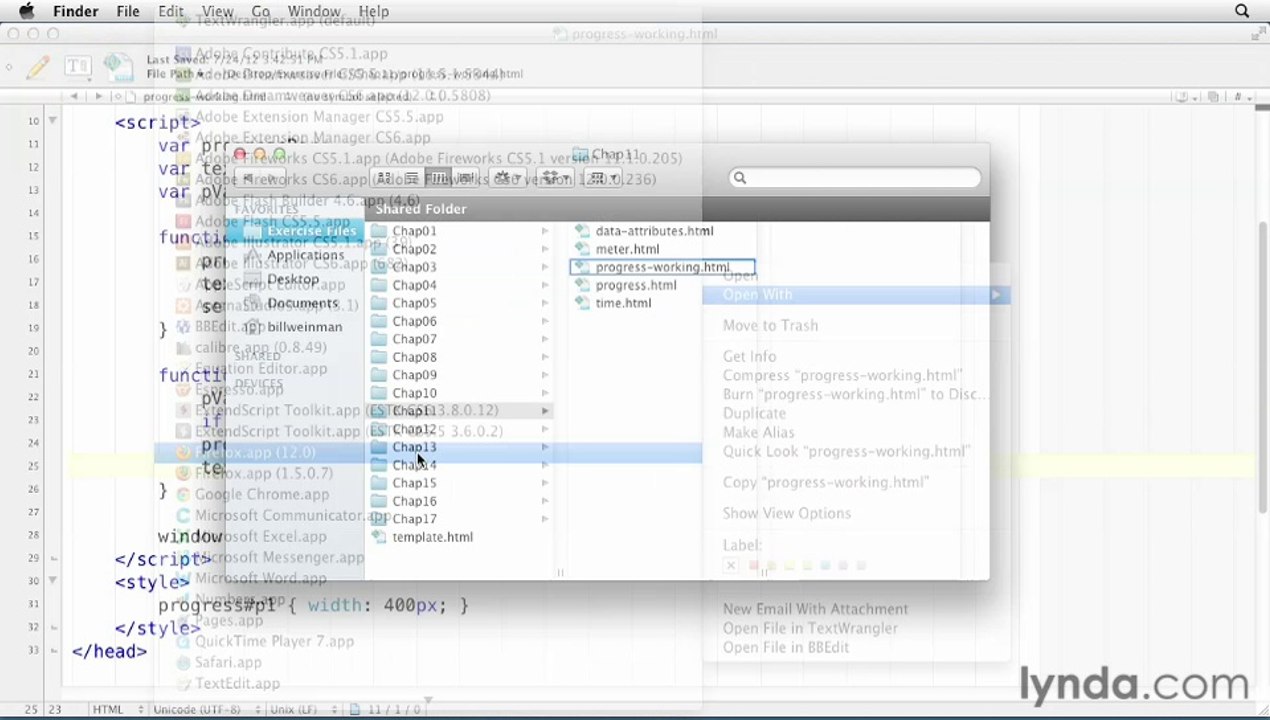The width and height of the screenshot is (1270, 720).
Task: Switch Finder to list view
Action: pyautogui.click(x=410, y=178)
